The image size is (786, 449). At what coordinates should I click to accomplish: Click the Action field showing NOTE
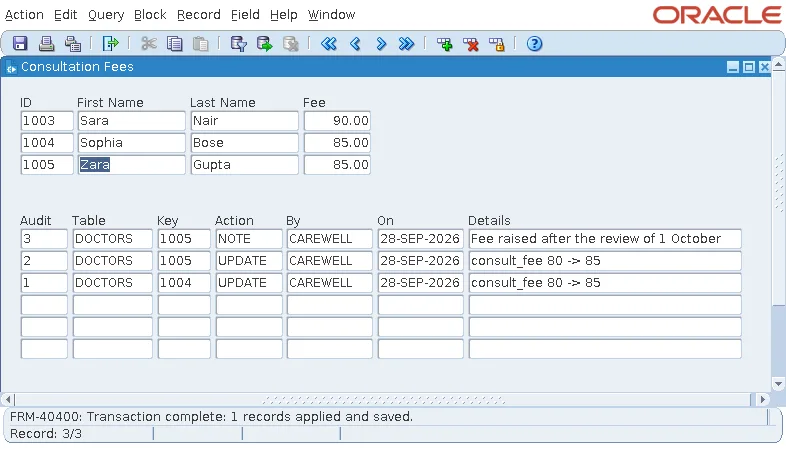249,239
